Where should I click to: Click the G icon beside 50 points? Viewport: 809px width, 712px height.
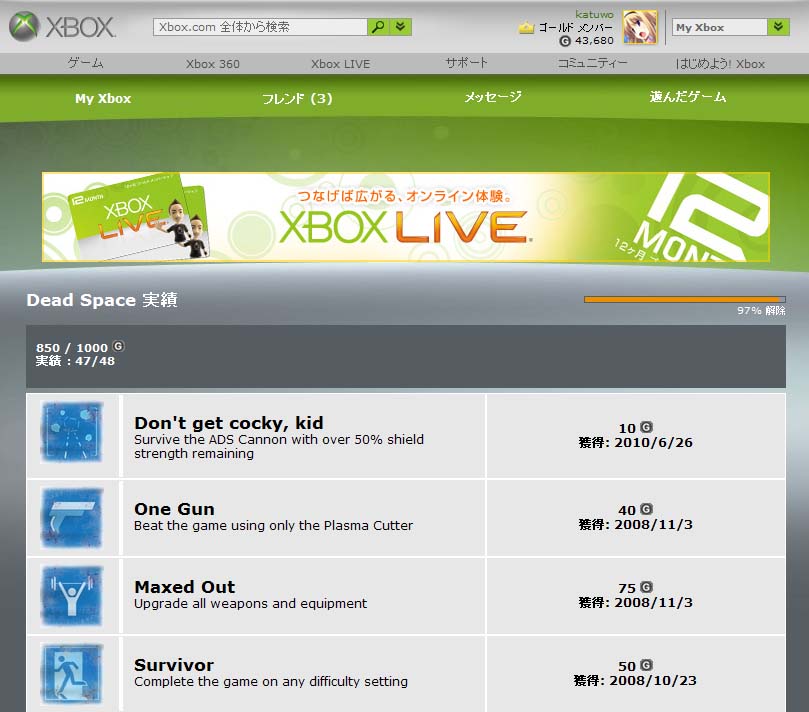[x=646, y=665]
